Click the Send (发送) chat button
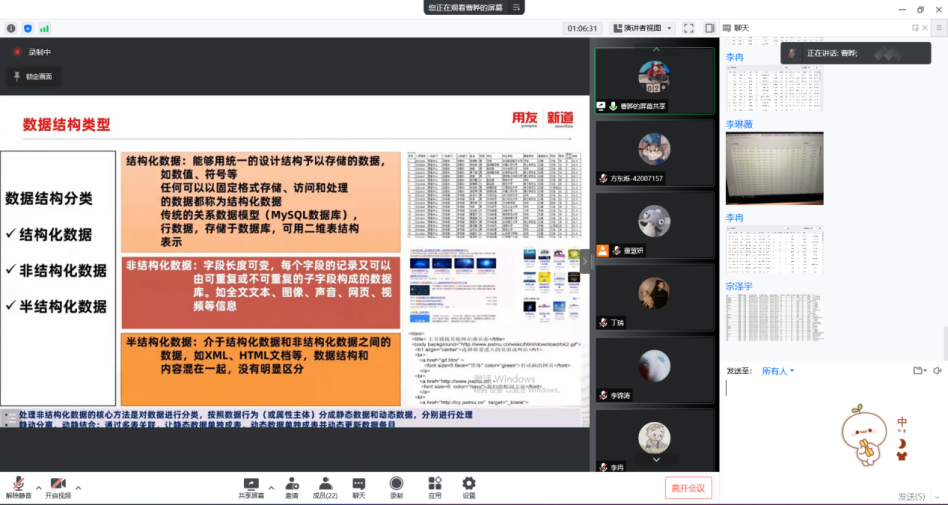The width and height of the screenshot is (948, 505). coord(910,496)
